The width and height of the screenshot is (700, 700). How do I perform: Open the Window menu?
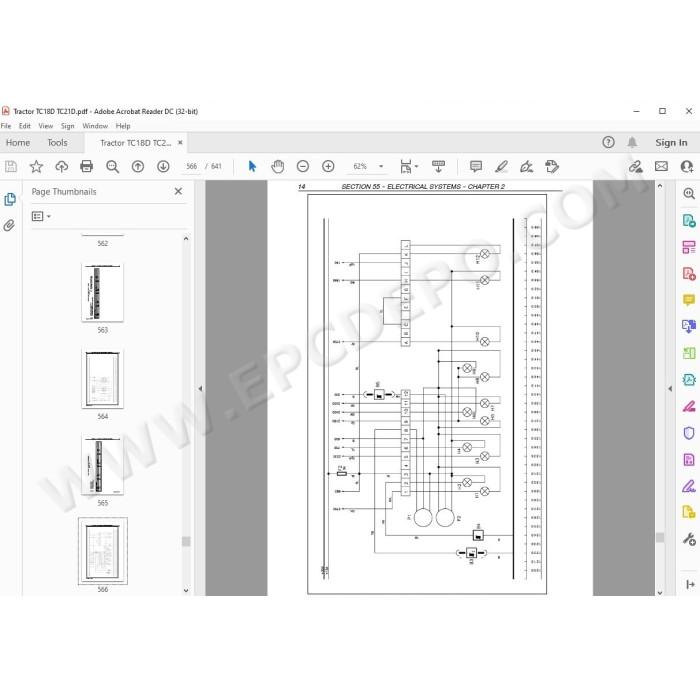[x=95, y=126]
